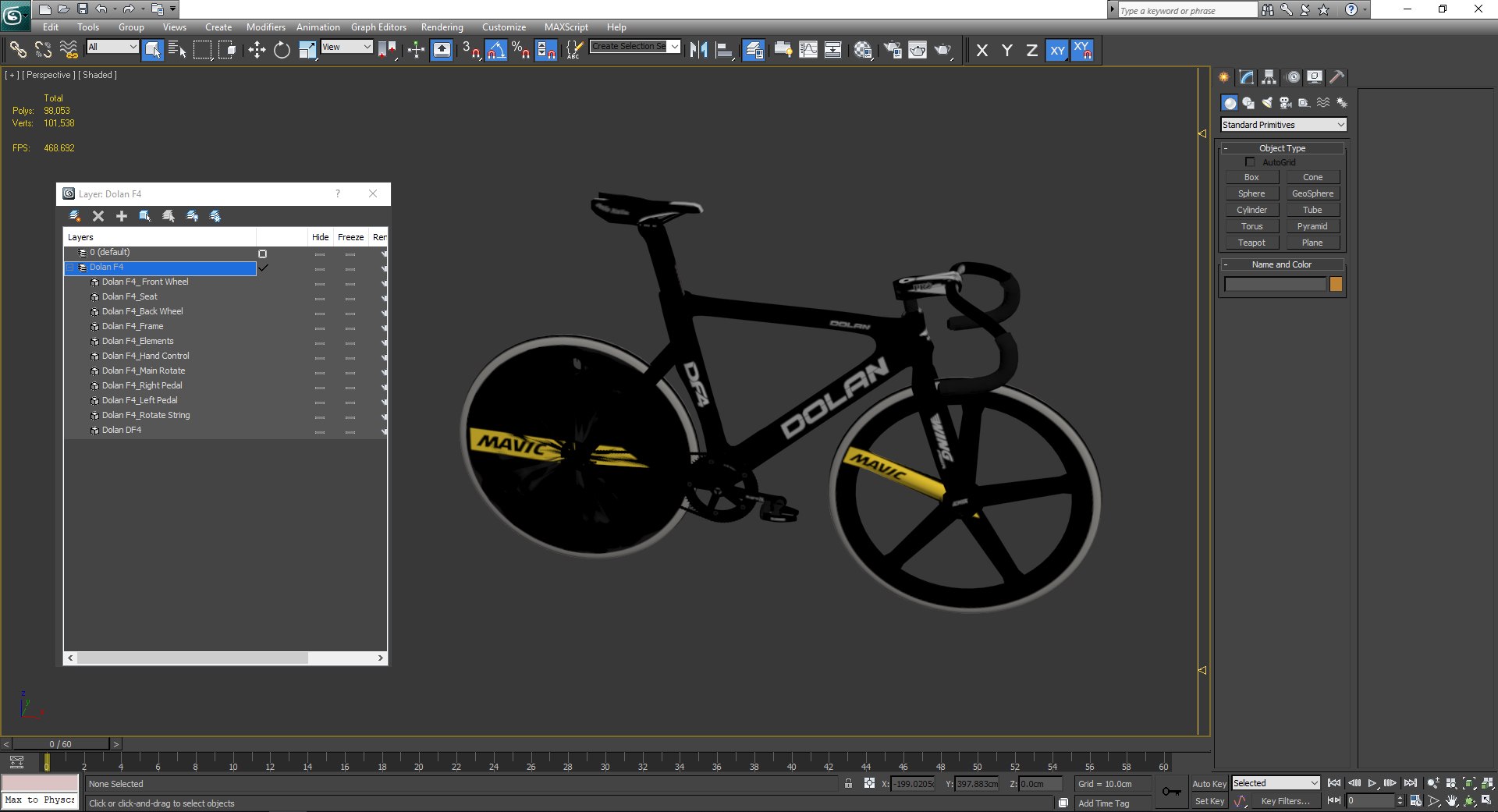Open the Utilities hammer tab
The width and height of the screenshot is (1498, 812).
(x=1337, y=76)
